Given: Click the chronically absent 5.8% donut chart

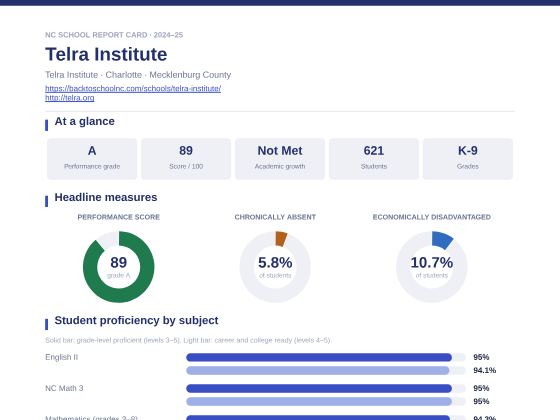Looking at the screenshot, I should pyautogui.click(x=275, y=267).
